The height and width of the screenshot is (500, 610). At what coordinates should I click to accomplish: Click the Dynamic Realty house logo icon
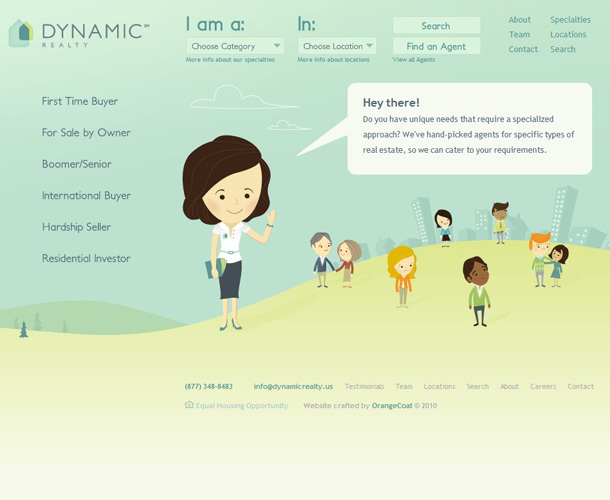tap(21, 33)
